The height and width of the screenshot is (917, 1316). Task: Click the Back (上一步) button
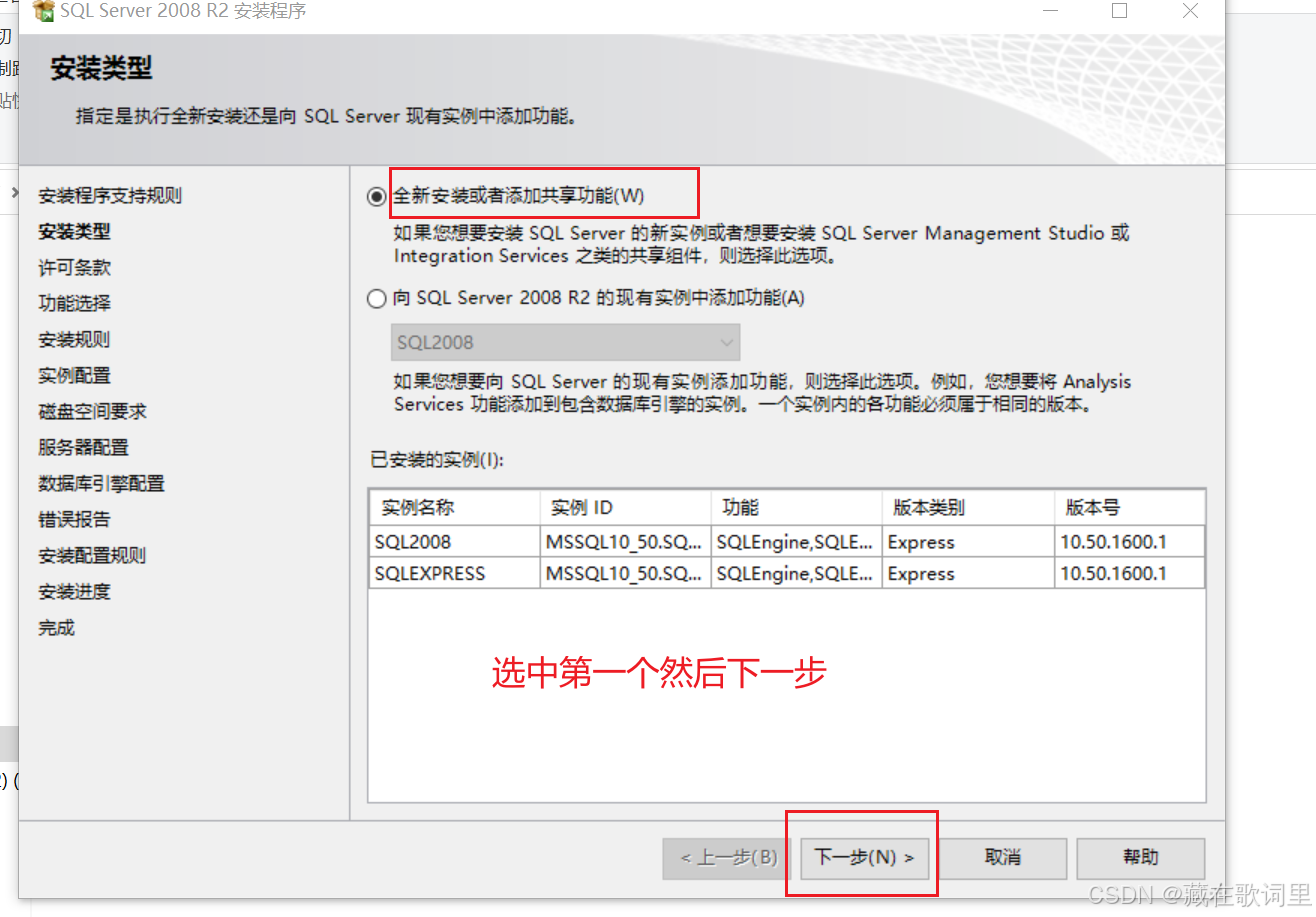(x=728, y=858)
